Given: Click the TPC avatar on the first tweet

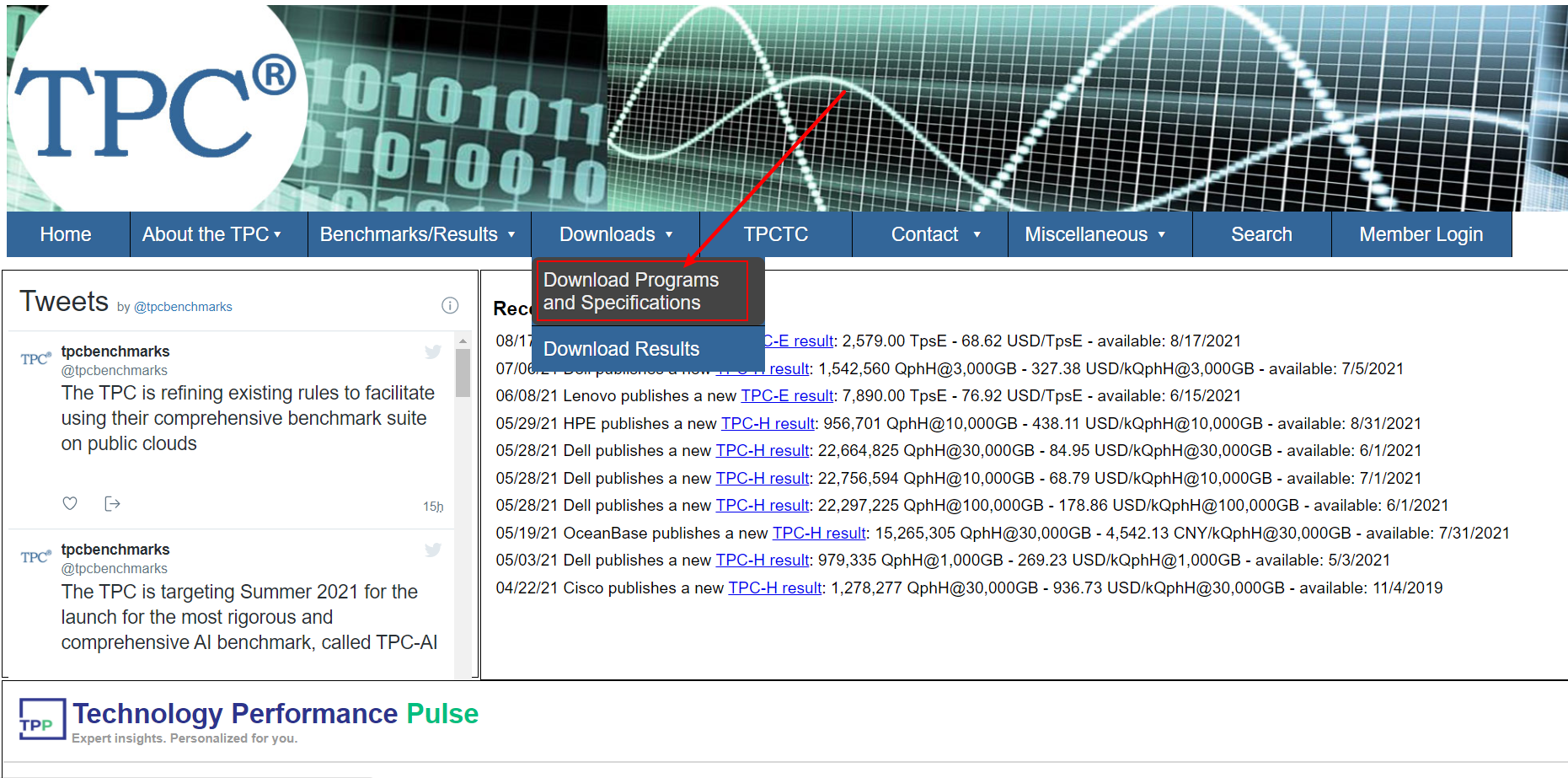Looking at the screenshot, I should 35,359.
